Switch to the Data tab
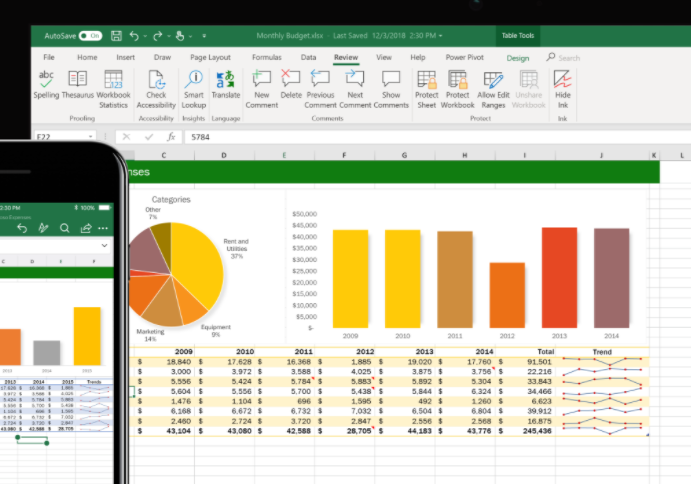This screenshot has height=484, width=691. click(x=308, y=57)
